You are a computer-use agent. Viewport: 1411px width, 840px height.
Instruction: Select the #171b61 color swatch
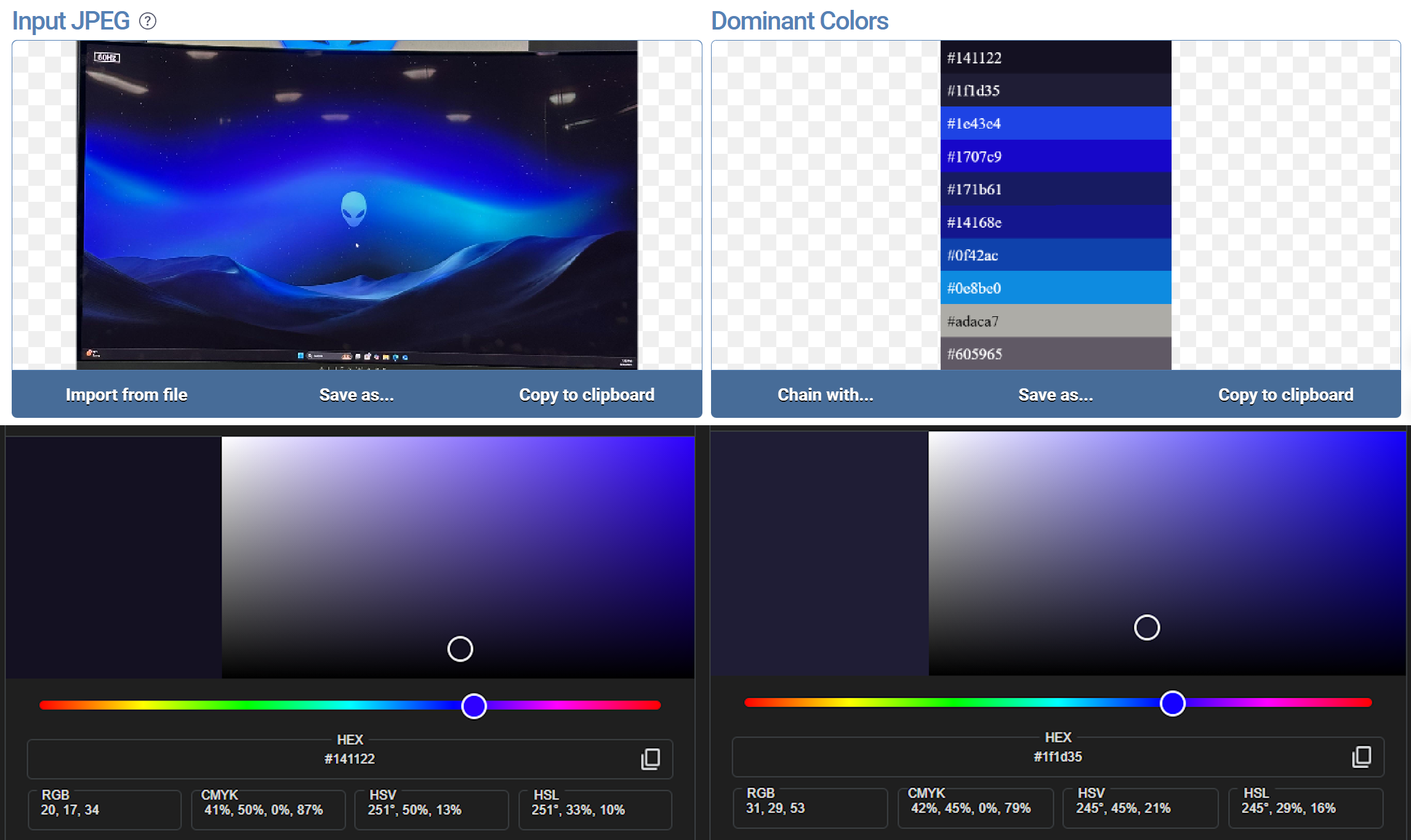[1056, 189]
